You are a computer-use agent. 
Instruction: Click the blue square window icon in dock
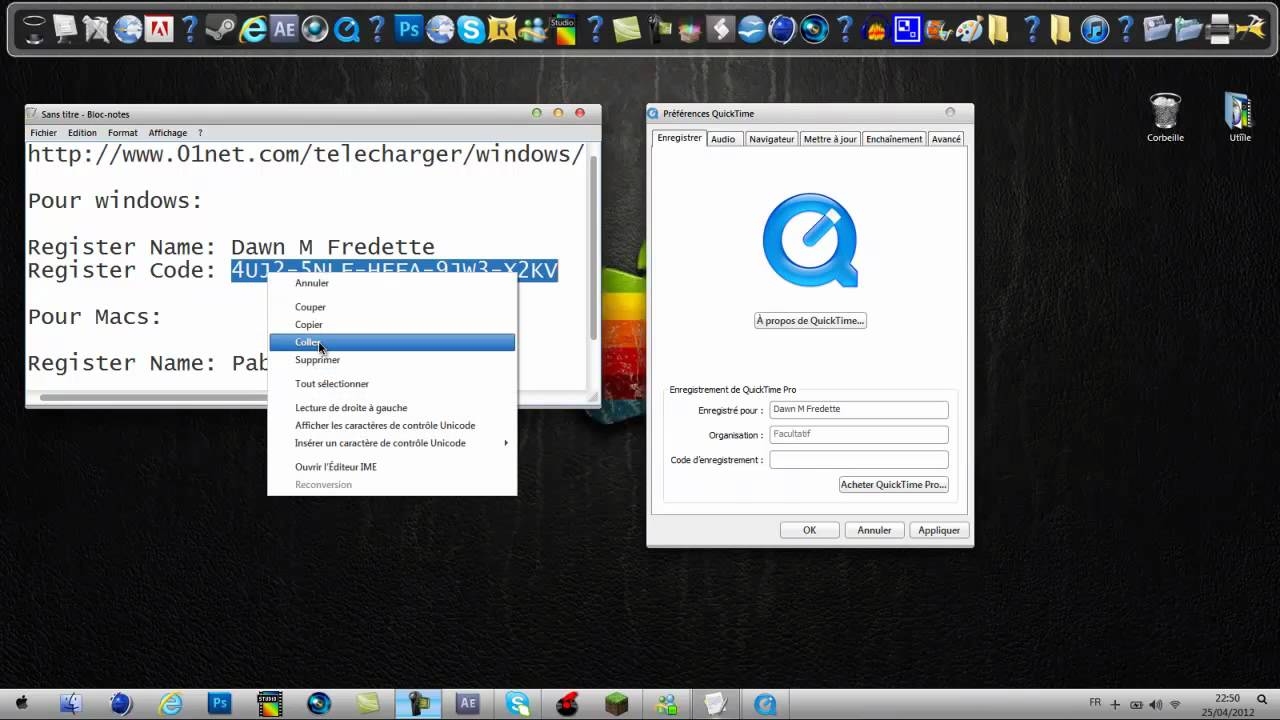coord(906,29)
